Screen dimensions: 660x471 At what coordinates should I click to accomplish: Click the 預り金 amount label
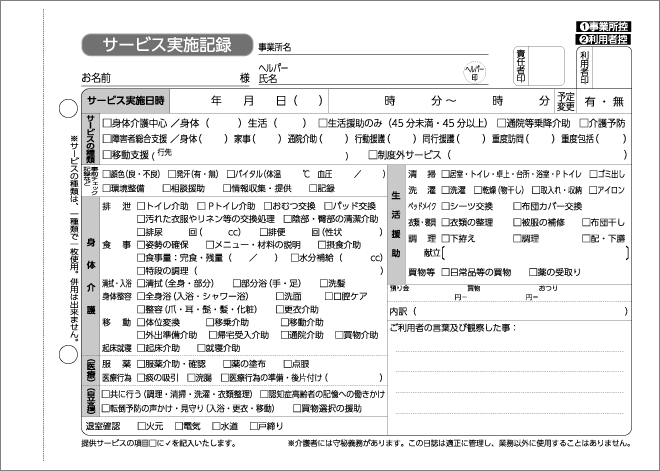400,288
